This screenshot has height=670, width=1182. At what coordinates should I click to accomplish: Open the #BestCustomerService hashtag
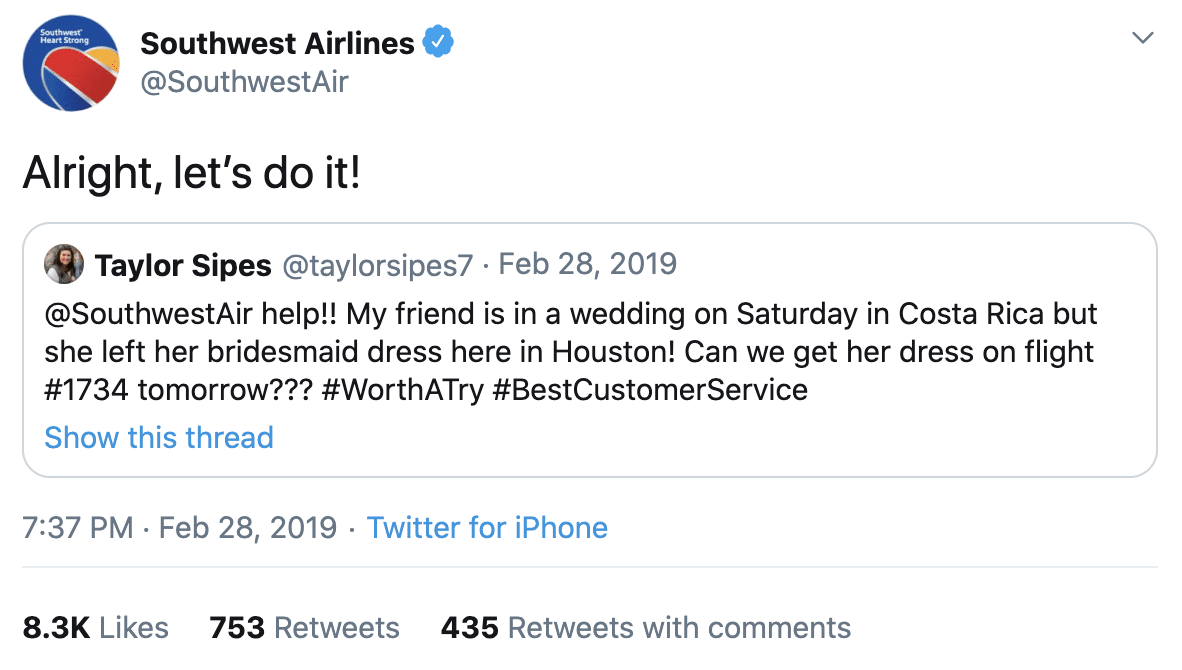click(x=650, y=388)
